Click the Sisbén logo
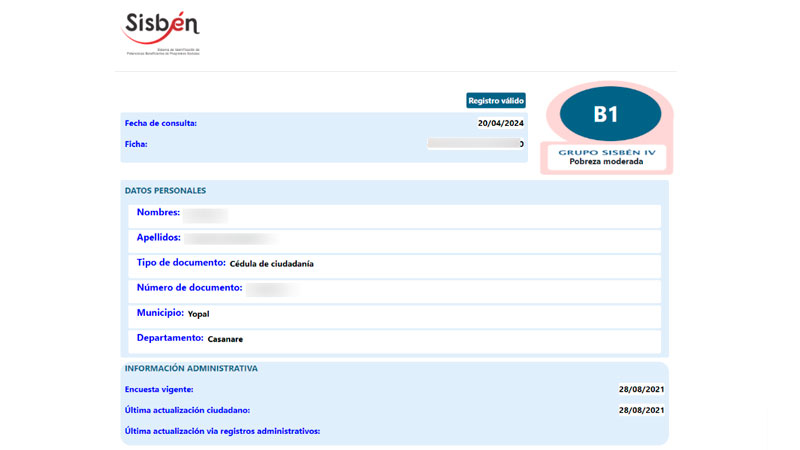This screenshot has height=450, width=800. pos(161,31)
